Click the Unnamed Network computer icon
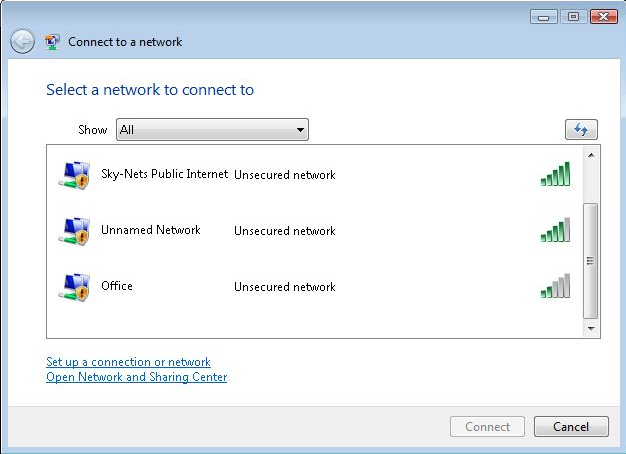The height and width of the screenshot is (454, 626). [x=74, y=231]
